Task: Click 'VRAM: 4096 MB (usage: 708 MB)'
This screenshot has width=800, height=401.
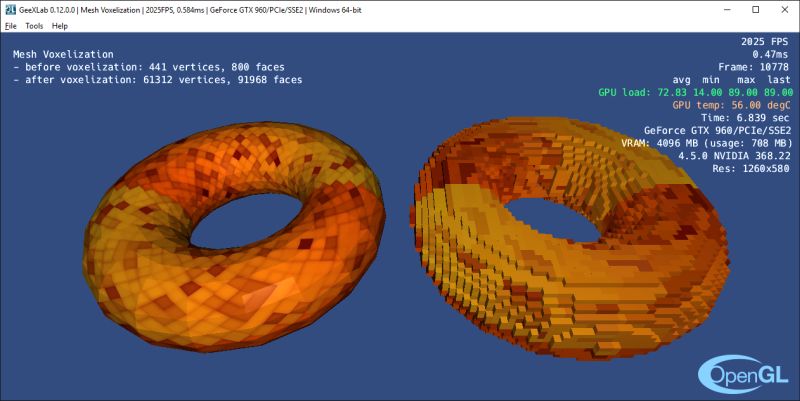Action: tap(707, 143)
